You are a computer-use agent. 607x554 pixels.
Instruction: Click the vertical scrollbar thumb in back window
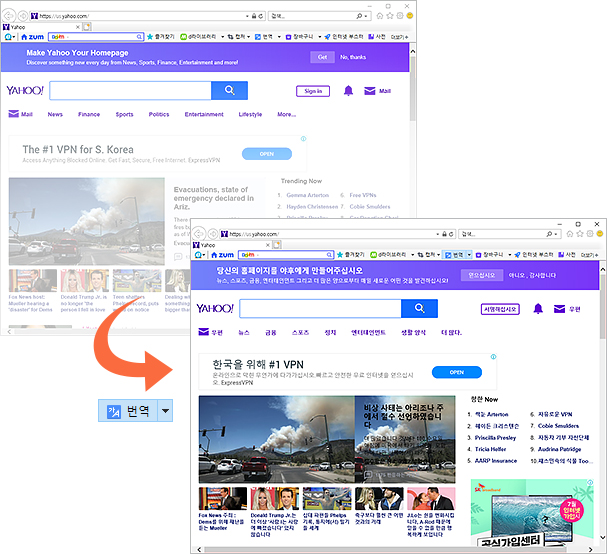(x=413, y=88)
